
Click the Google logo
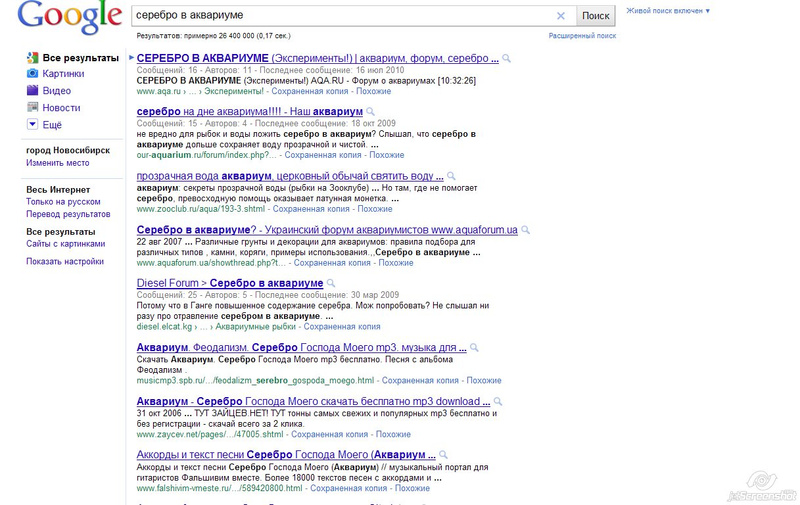[x=70, y=18]
